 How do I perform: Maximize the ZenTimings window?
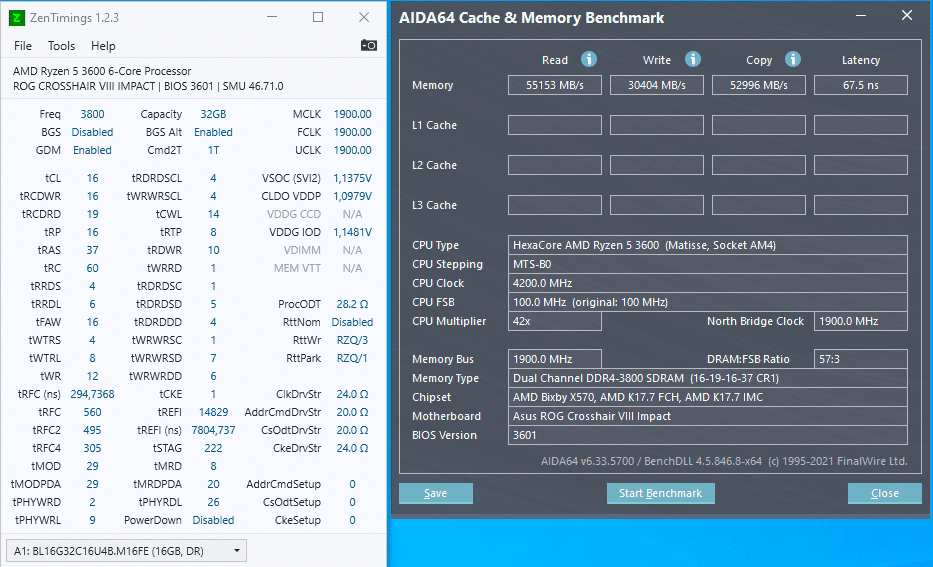click(318, 17)
